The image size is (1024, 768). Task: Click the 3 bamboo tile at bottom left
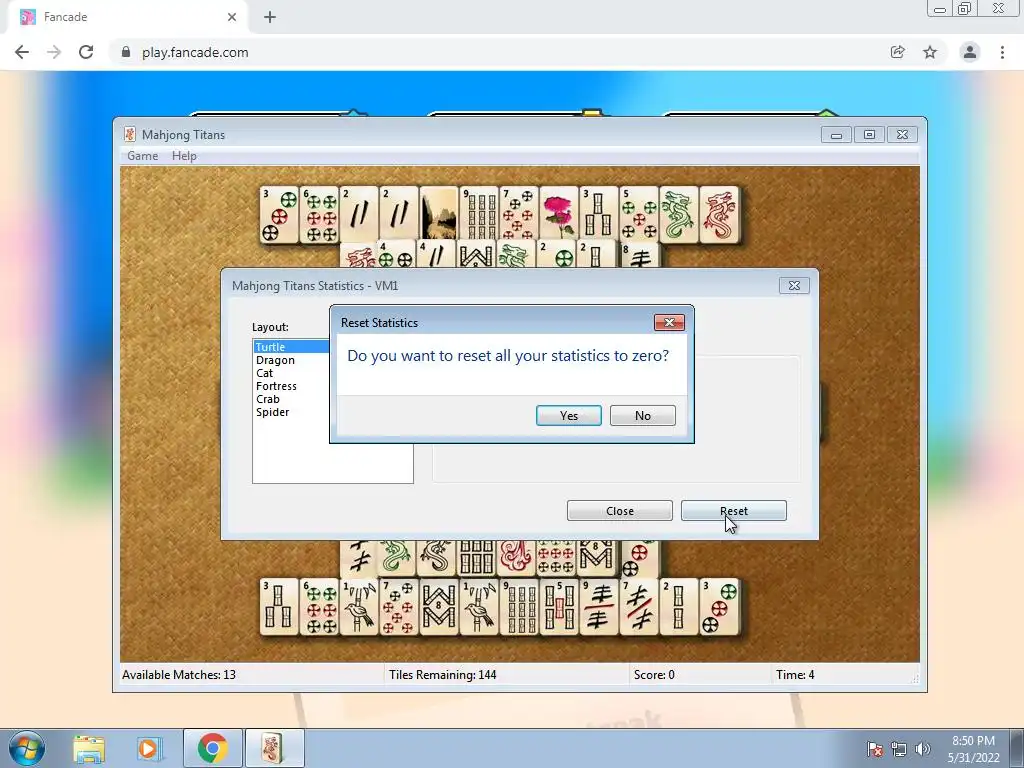[x=279, y=607]
